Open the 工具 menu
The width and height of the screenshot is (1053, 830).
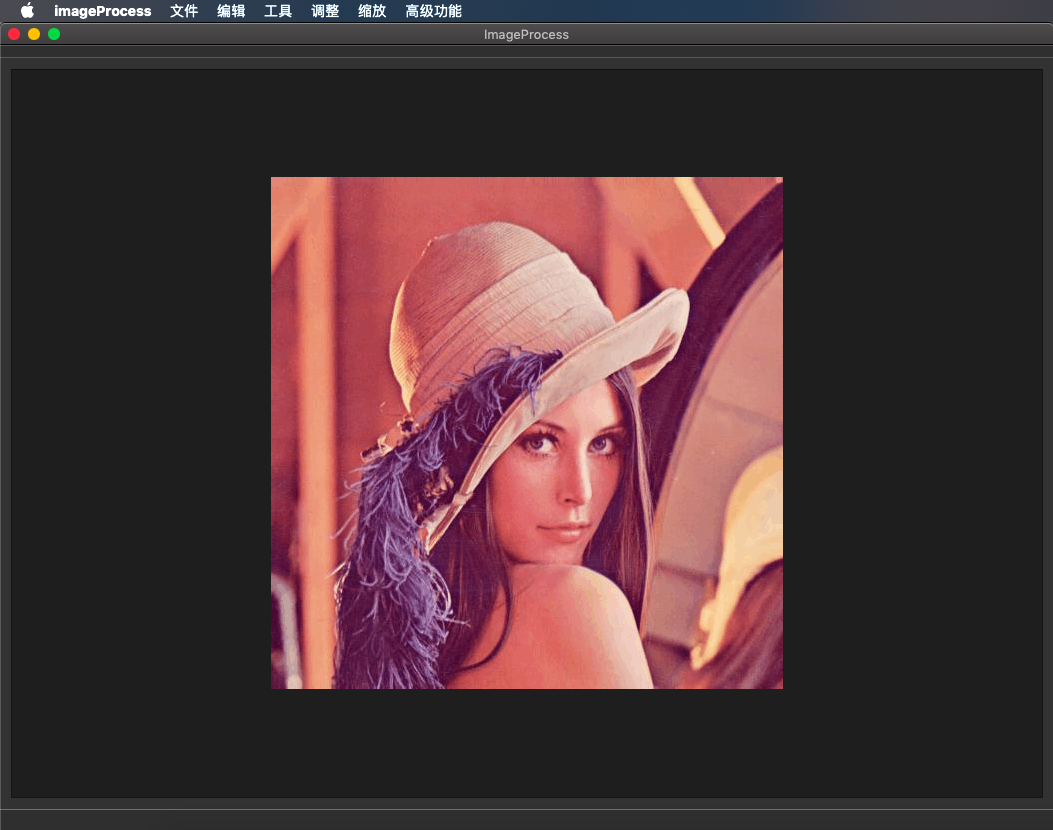tap(278, 11)
